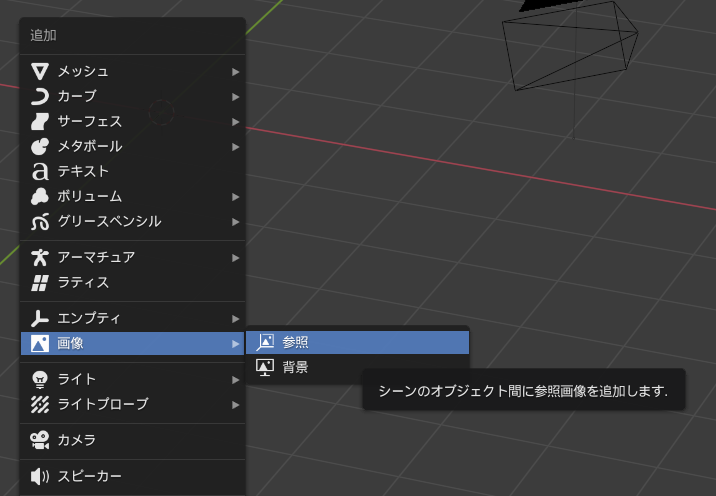Add a テキスト object from menu

(x=132, y=171)
